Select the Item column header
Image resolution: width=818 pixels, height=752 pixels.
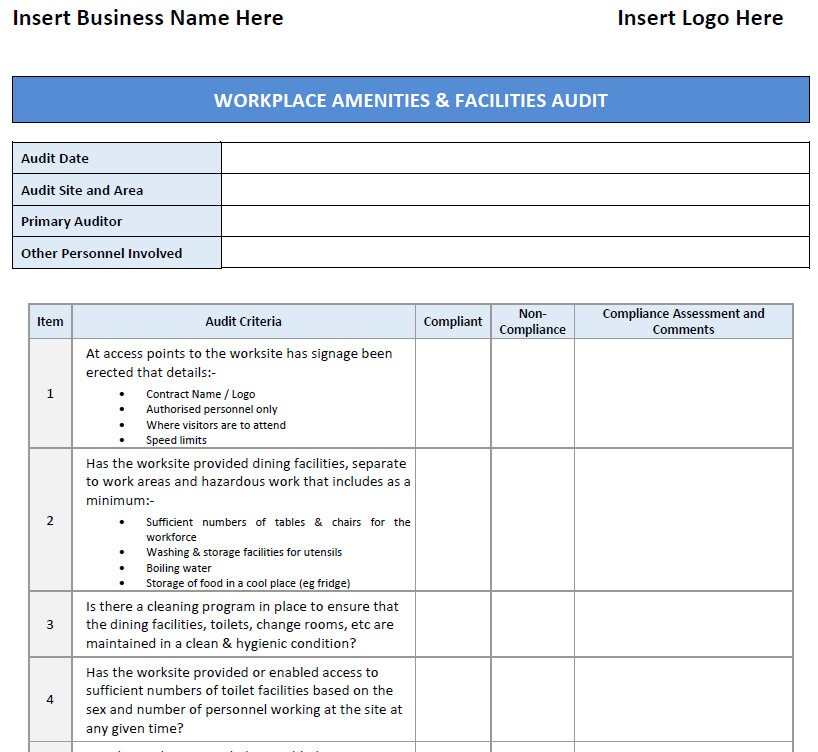pyautogui.click(x=49, y=321)
